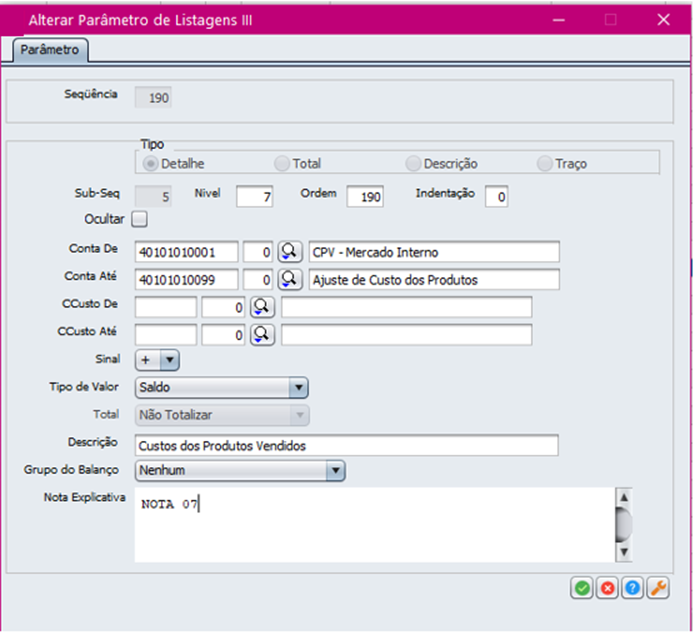This screenshot has width=695, height=635.
Task: Click the orange wrench tools icon
Action: (x=657, y=589)
